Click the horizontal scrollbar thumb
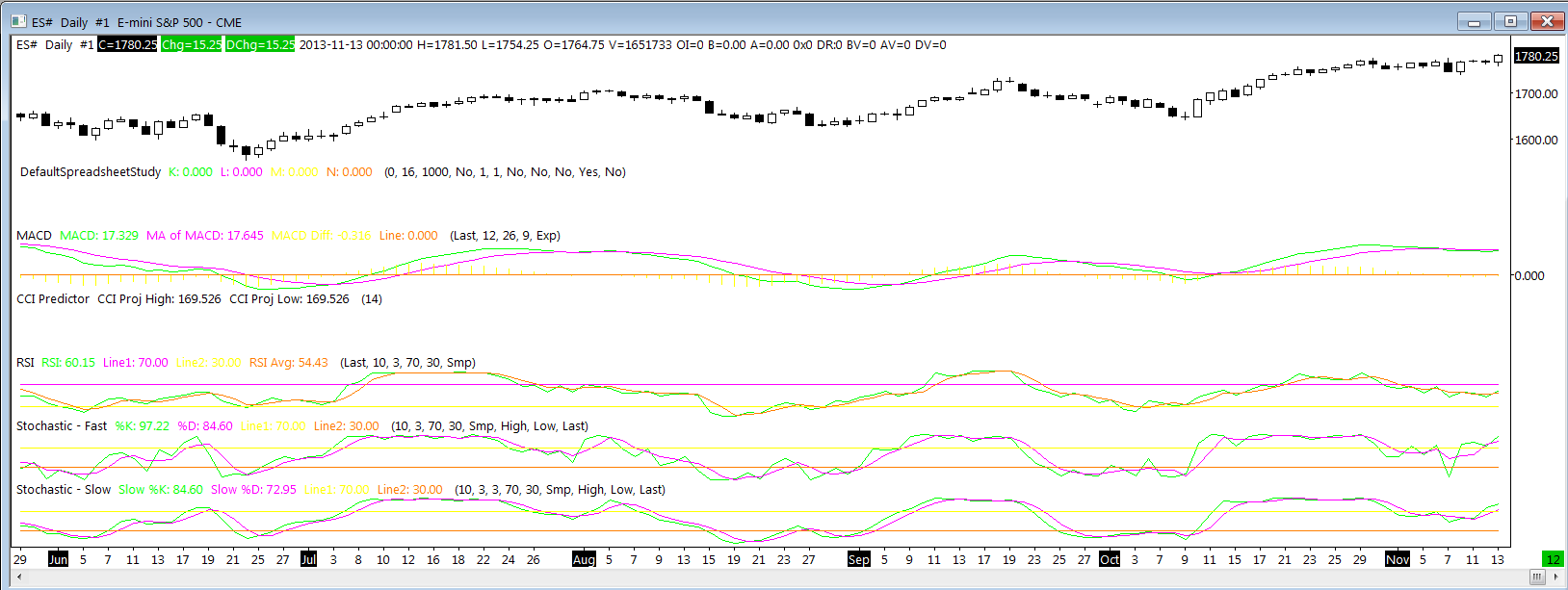 [x=1537, y=577]
